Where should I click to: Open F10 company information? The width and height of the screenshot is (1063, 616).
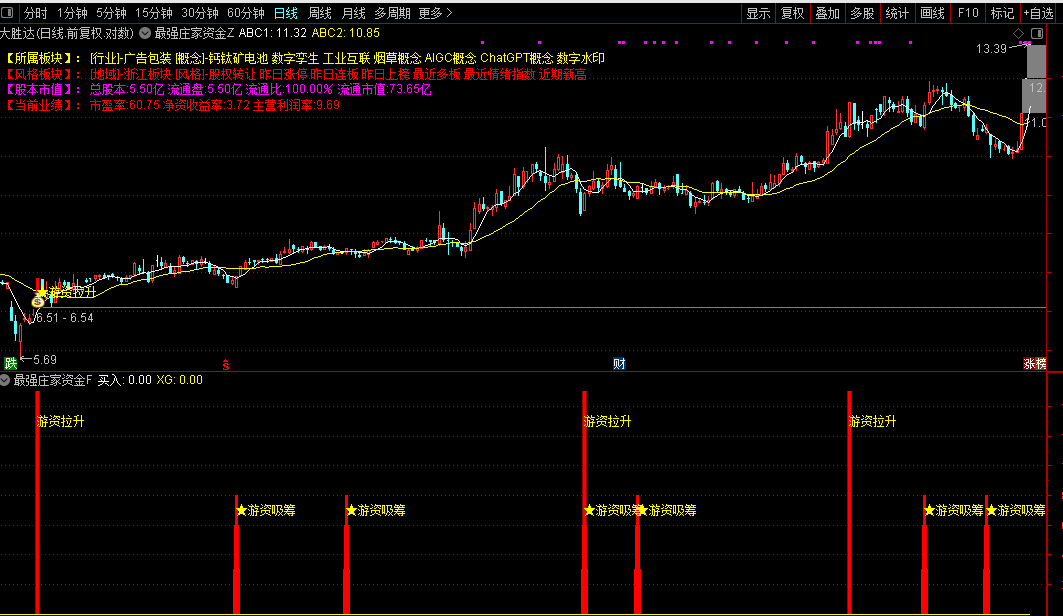(968, 13)
